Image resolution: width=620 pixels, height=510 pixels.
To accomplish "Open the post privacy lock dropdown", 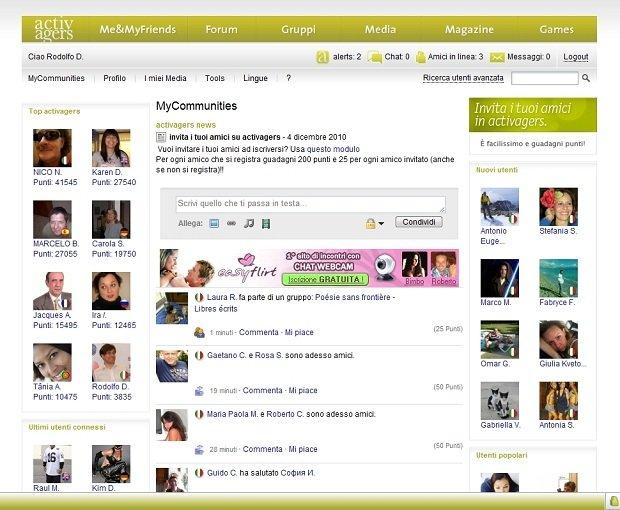I will click(x=374, y=223).
